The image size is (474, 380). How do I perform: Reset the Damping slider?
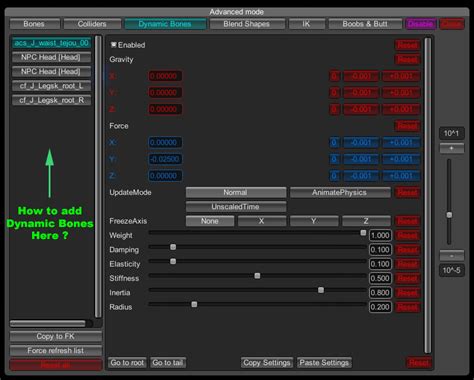point(407,250)
